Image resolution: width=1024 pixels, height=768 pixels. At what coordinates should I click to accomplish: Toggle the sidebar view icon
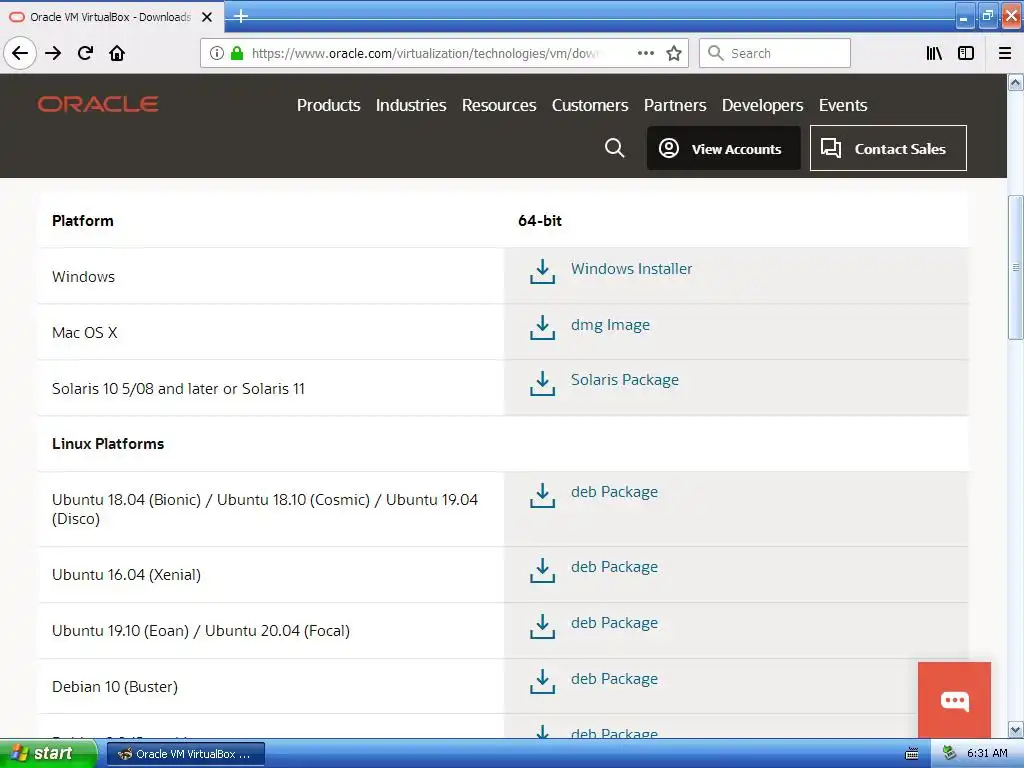point(966,53)
